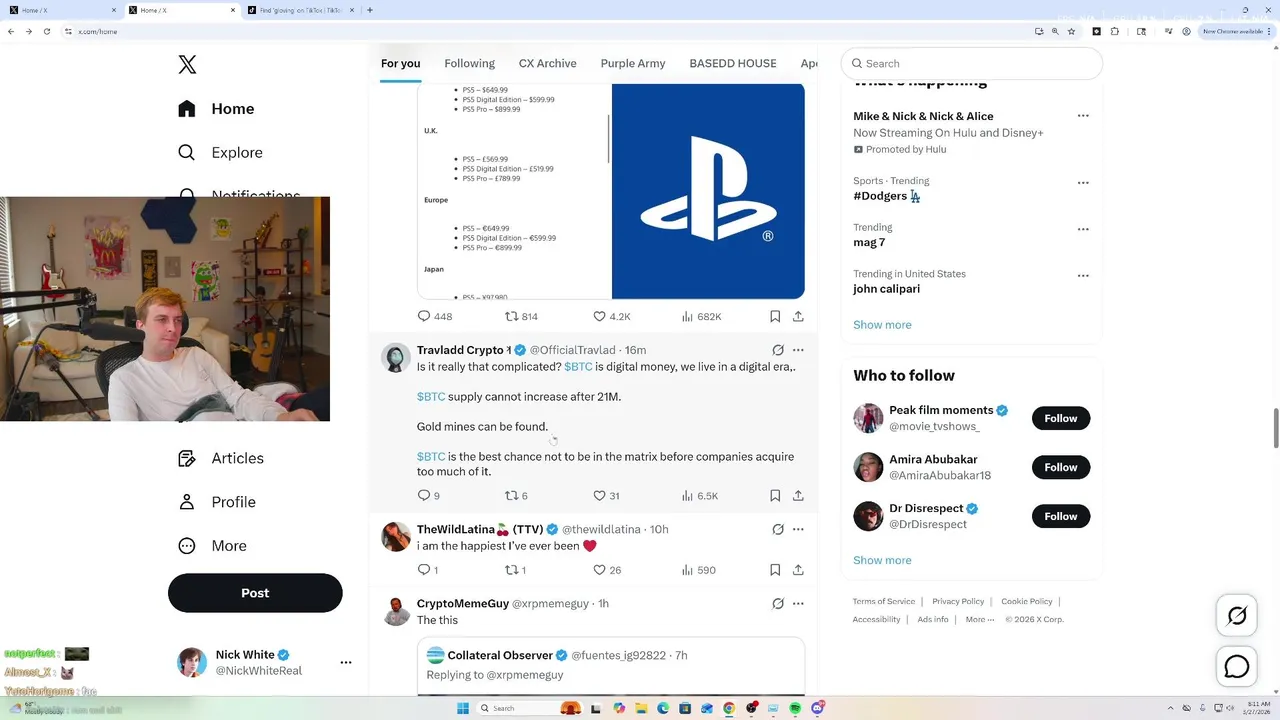Open the Privacy Policy link

[958, 601]
